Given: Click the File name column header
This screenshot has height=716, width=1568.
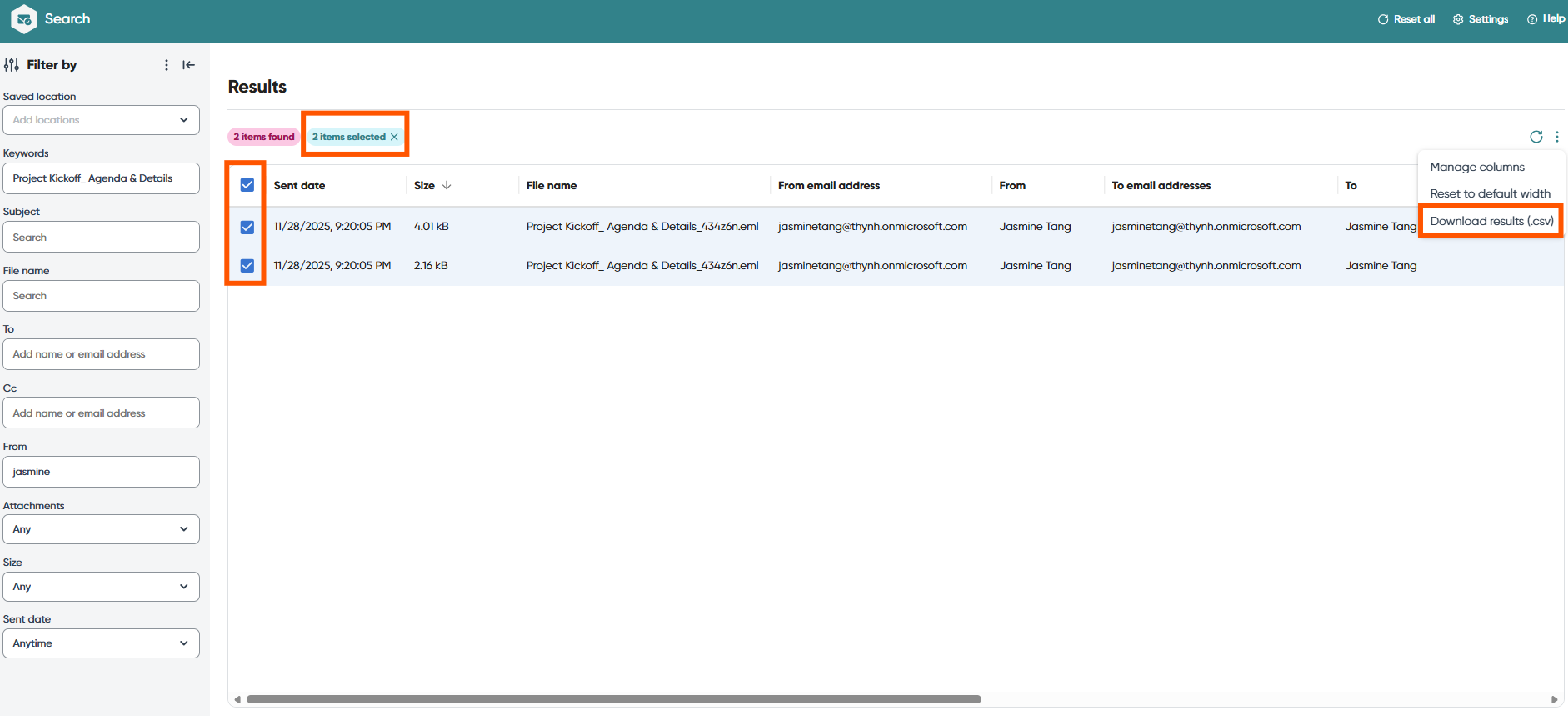Looking at the screenshot, I should (x=551, y=185).
